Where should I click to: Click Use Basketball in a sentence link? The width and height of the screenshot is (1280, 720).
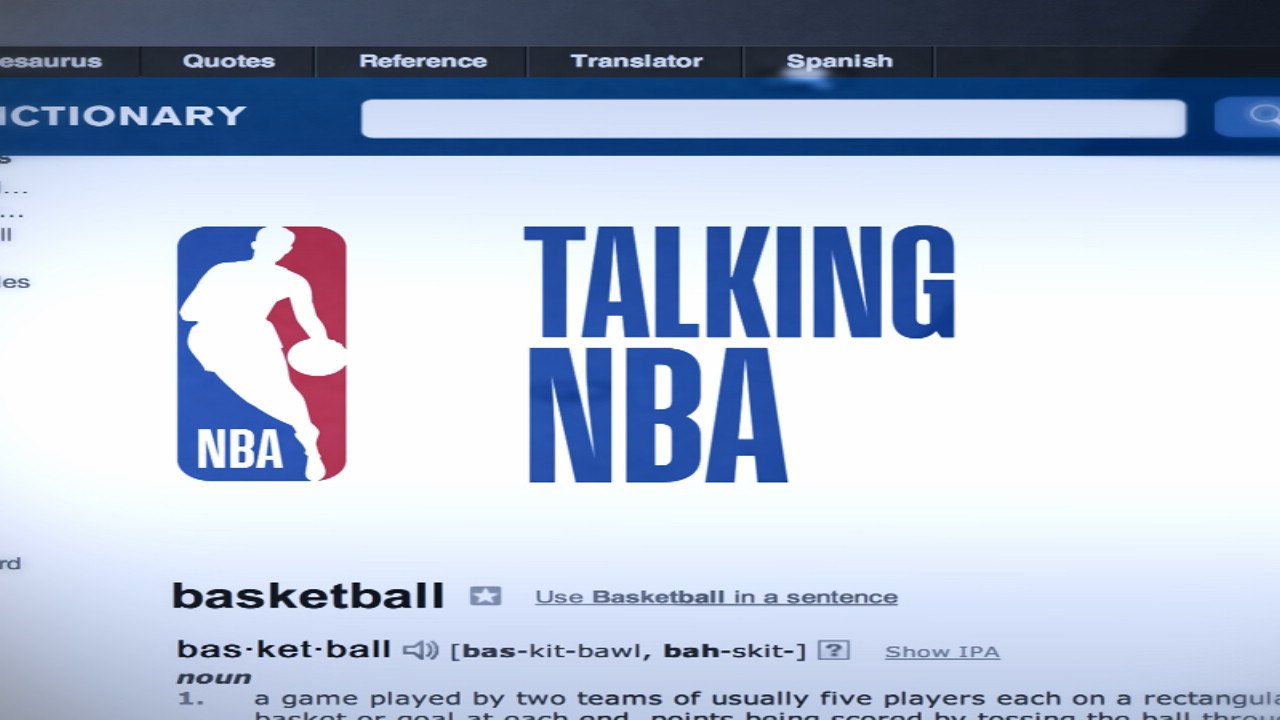(x=716, y=597)
